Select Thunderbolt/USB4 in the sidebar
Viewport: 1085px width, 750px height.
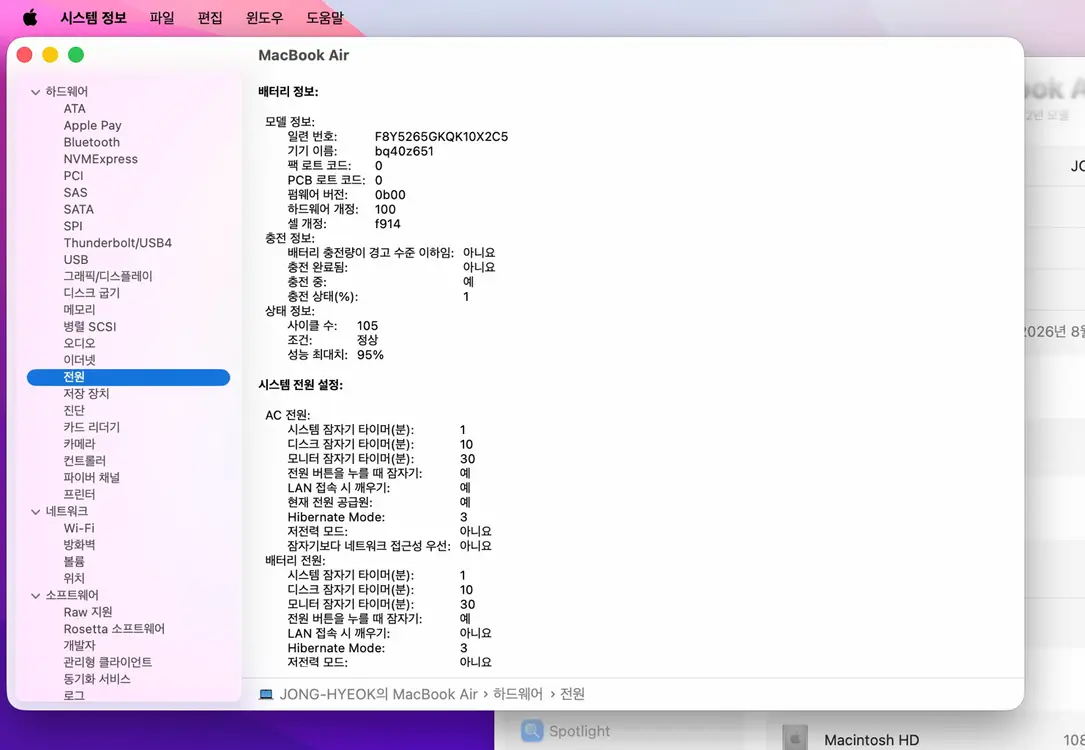coord(118,243)
